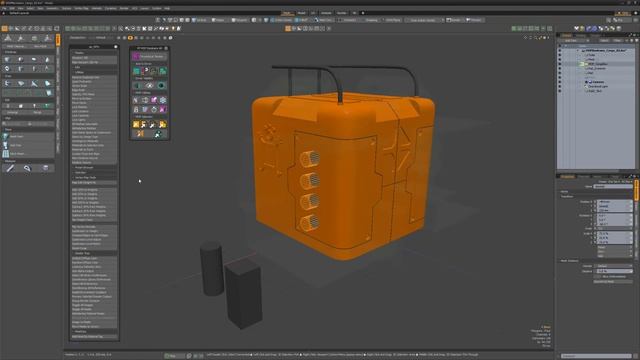The image size is (640, 360).
Task: Toggle visibility eye for the last mesh item
Action: tap(560, 91)
